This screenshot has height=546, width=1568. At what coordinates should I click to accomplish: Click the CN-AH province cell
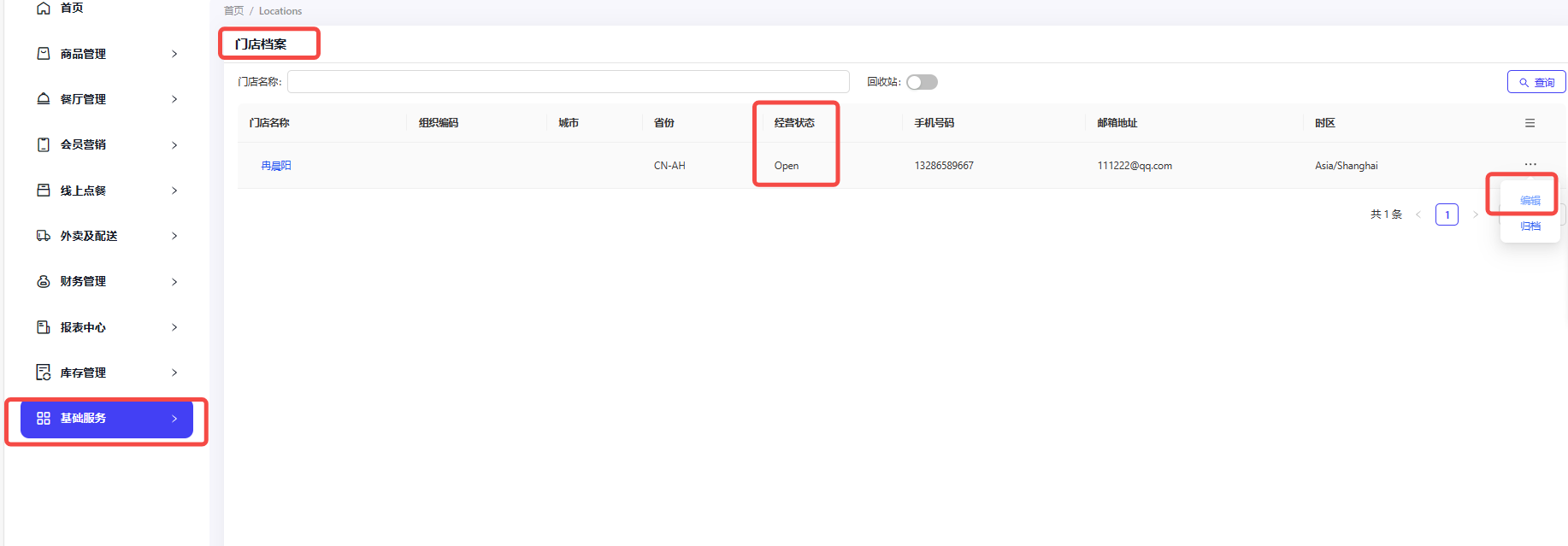tap(669, 166)
